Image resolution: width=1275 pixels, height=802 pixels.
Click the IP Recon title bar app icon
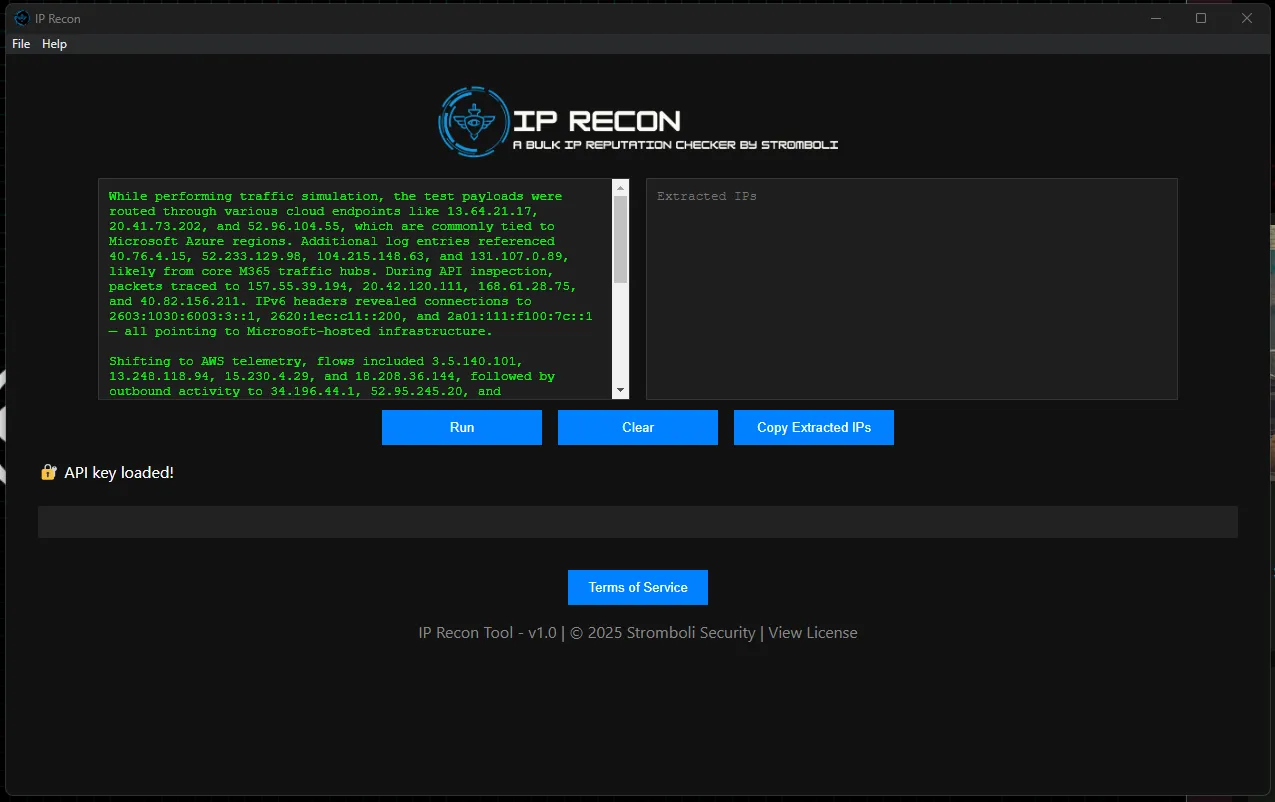tap(21, 18)
